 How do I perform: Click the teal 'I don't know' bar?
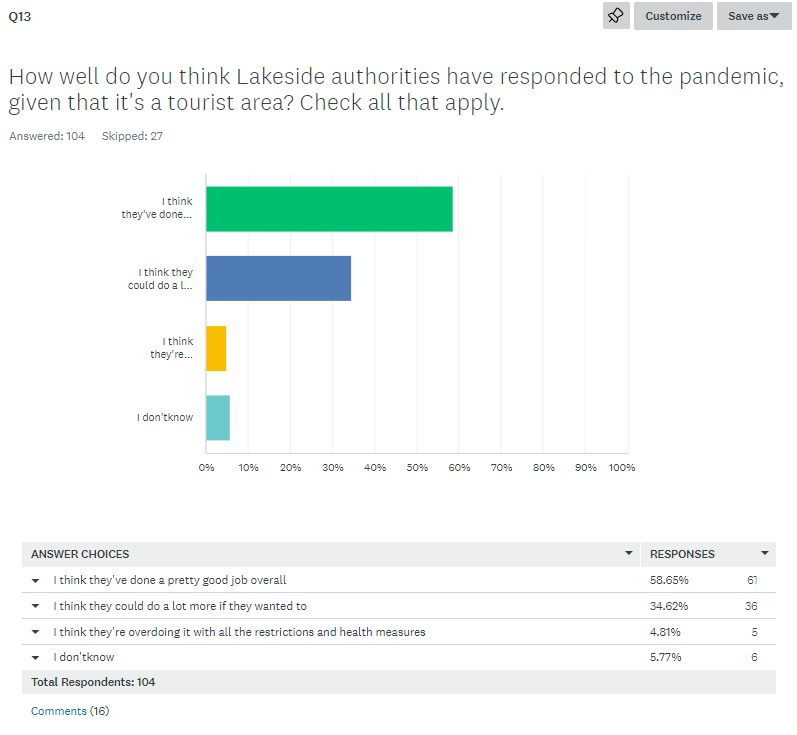[218, 418]
